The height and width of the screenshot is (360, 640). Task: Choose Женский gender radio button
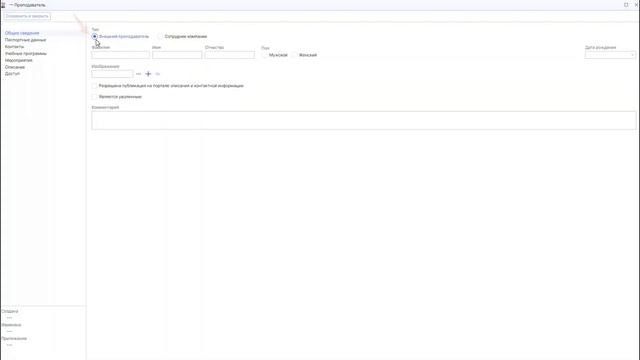pyautogui.click(x=294, y=55)
